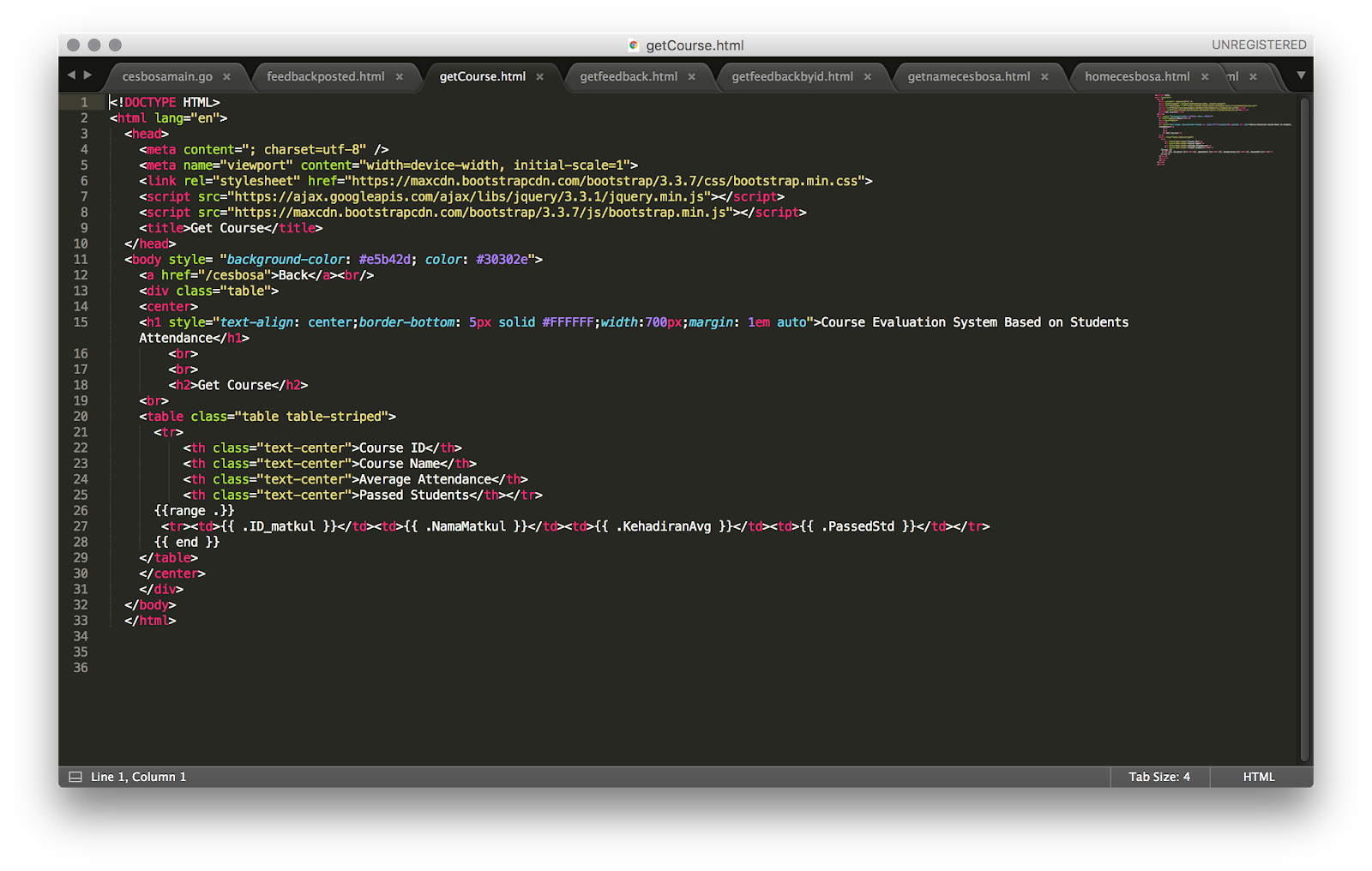Close the getCourse.html tab
This screenshot has height=871, width=1372.
tap(540, 76)
